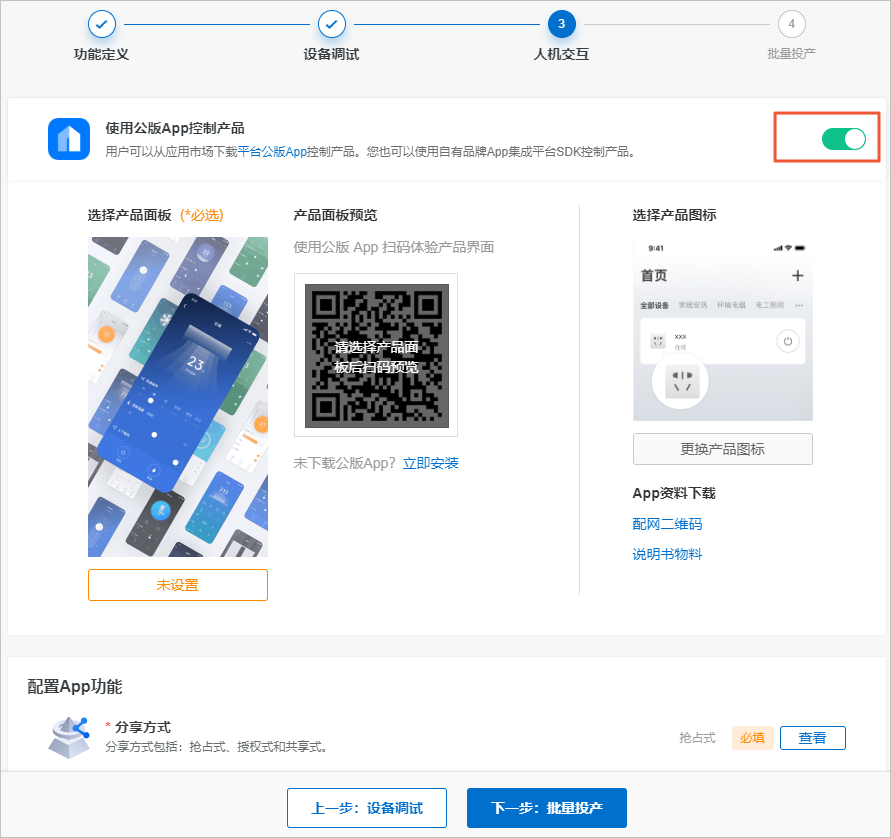Viewport: 891px width, 838px height.
Task: Click the blue home App icon
Action: pos(69,139)
